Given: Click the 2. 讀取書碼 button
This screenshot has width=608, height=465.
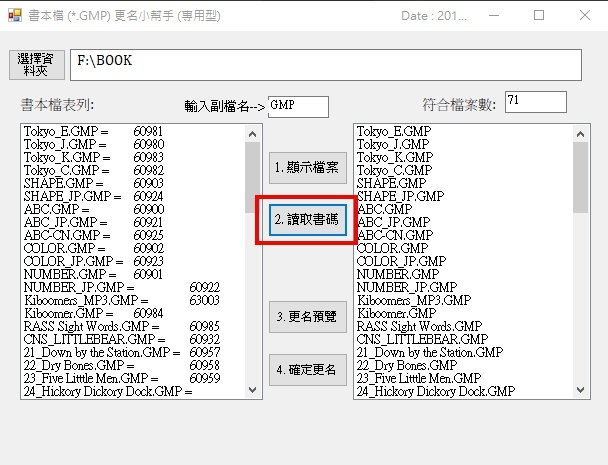Looking at the screenshot, I should [308, 220].
